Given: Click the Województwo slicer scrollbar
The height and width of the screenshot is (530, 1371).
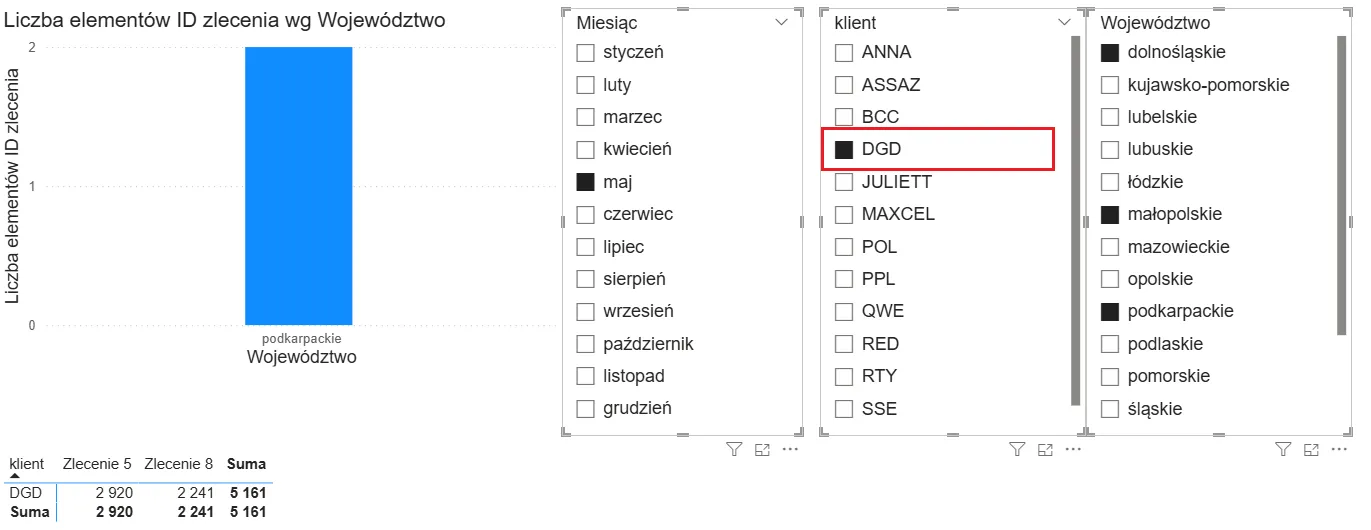Looking at the screenshot, I should pos(1342,185).
